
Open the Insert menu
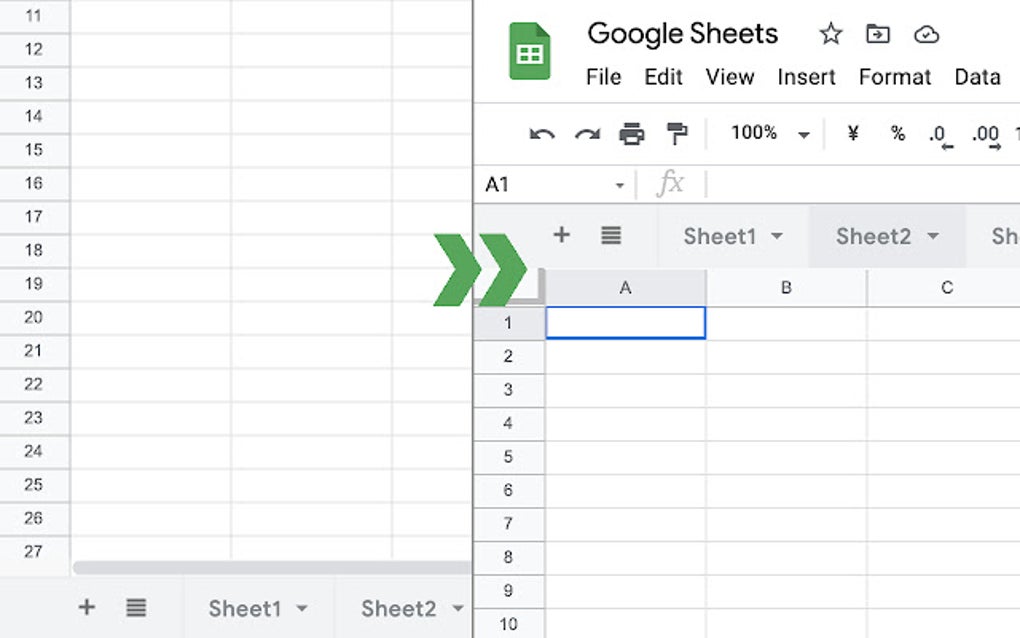tap(806, 77)
